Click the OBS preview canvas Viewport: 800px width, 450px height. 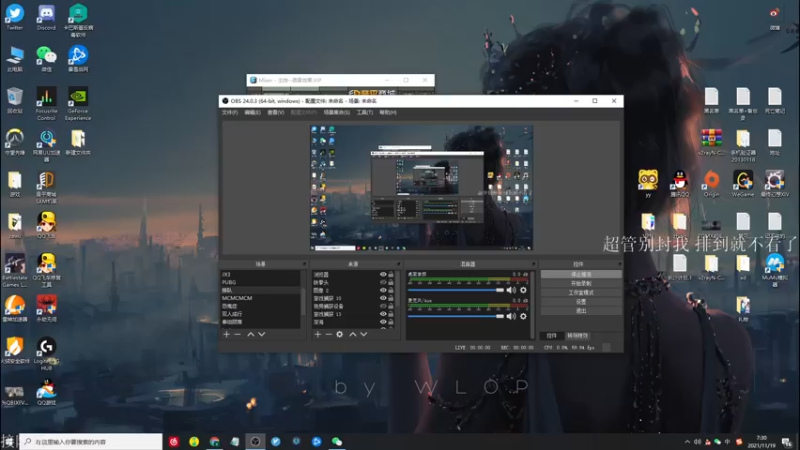pyautogui.click(x=421, y=188)
